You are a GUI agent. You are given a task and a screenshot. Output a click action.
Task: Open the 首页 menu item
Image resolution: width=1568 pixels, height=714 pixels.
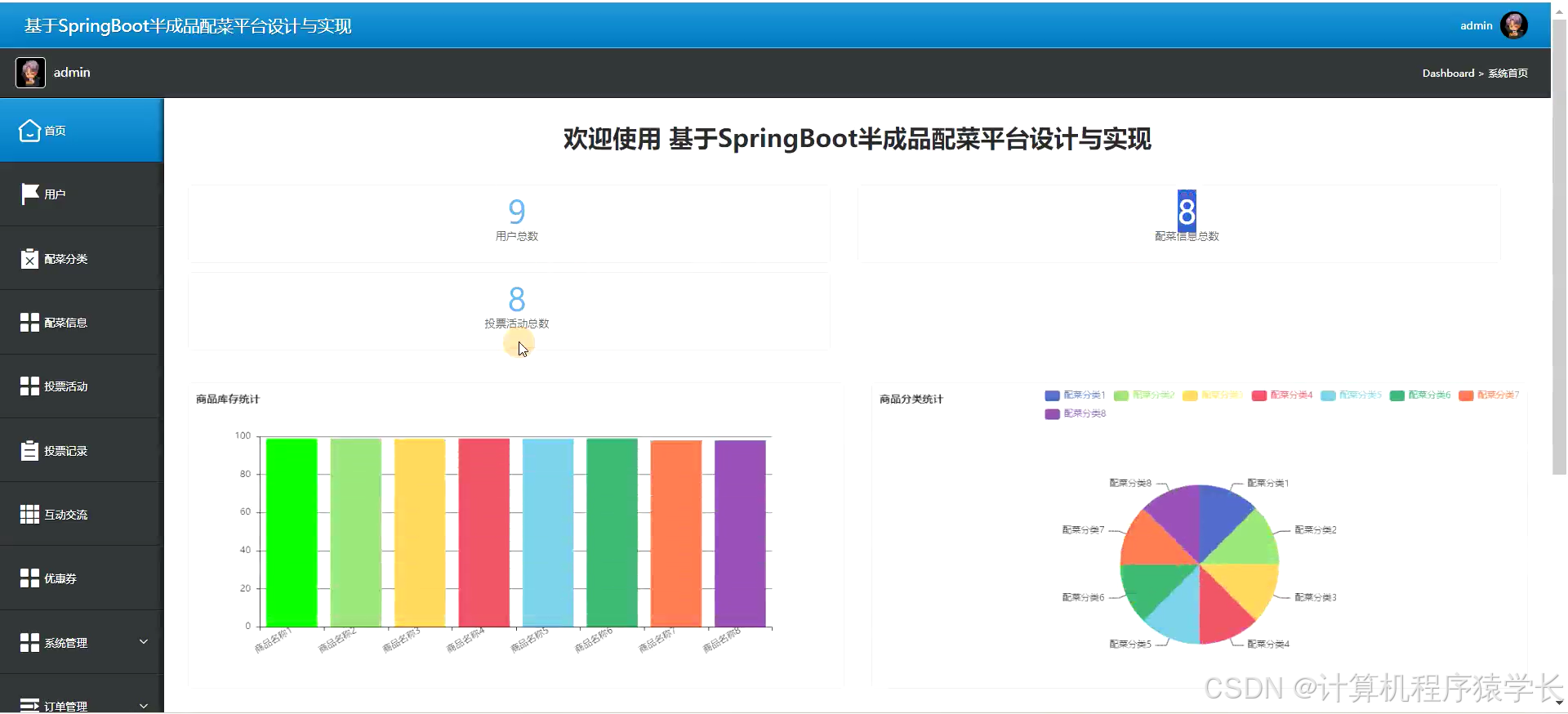coord(82,131)
